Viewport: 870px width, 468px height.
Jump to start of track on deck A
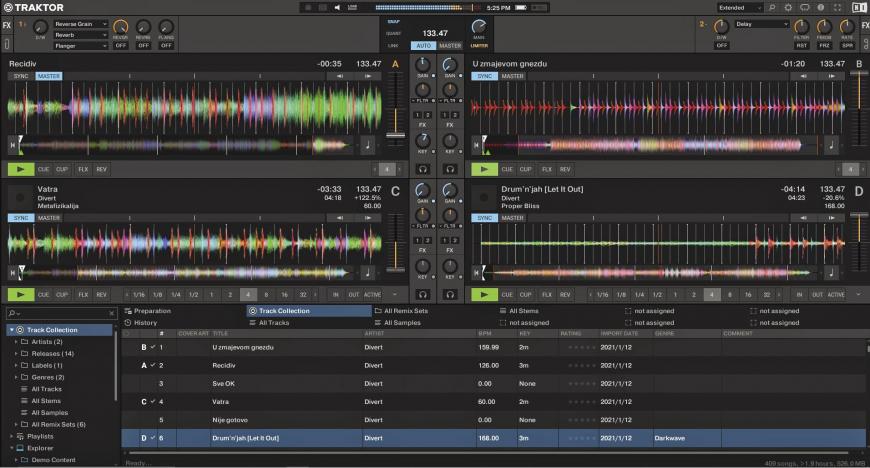tap(13, 145)
